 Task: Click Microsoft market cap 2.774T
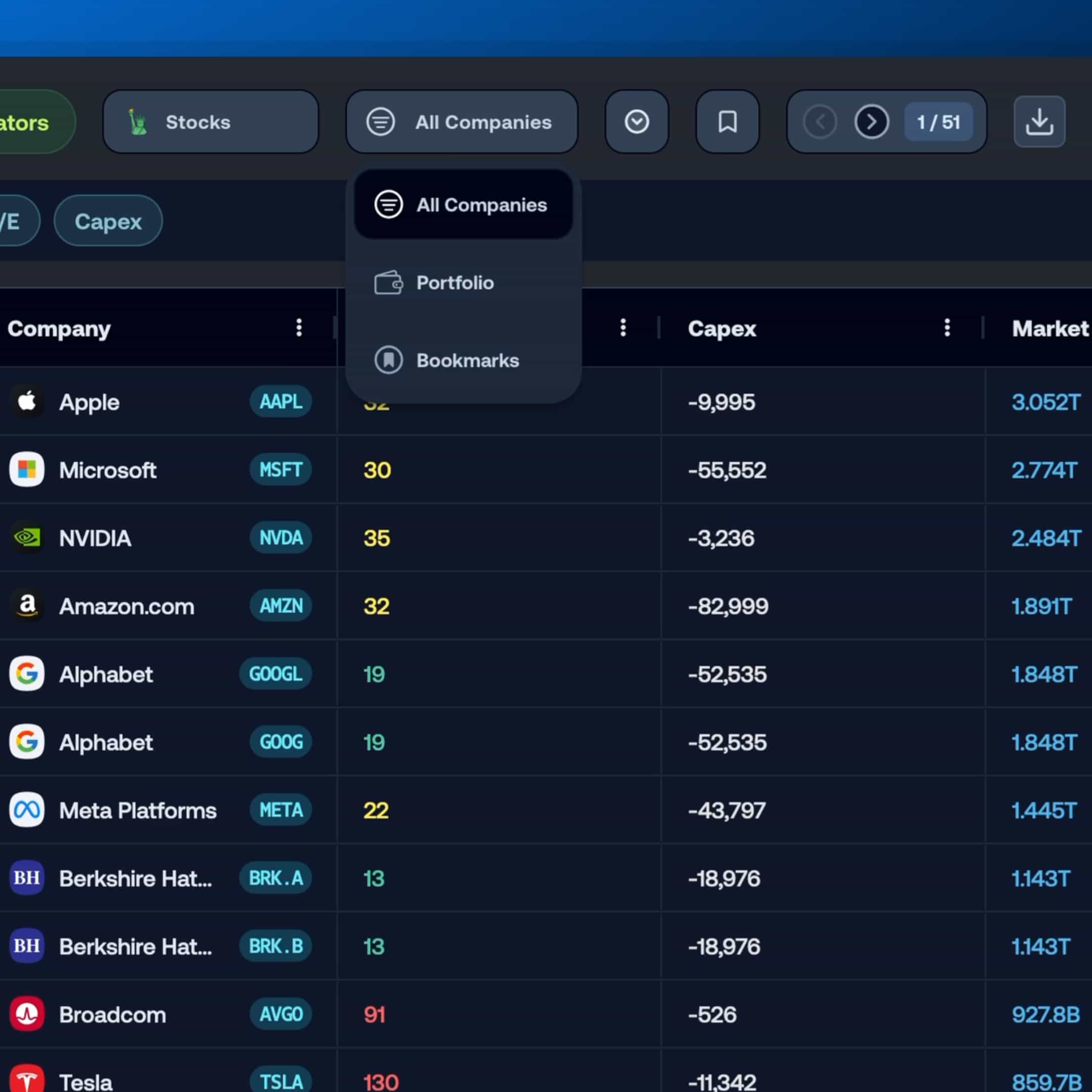(x=1044, y=470)
